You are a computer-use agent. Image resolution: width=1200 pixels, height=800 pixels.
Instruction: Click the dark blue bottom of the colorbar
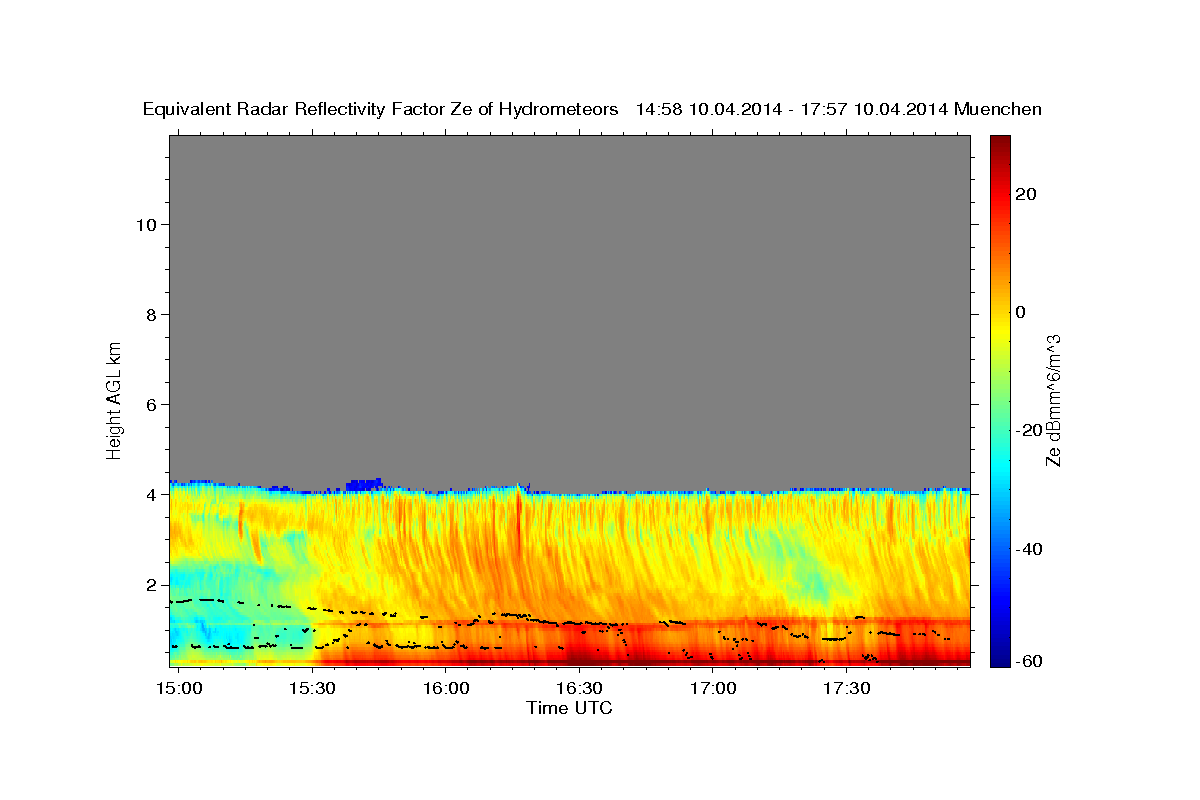[1000, 658]
